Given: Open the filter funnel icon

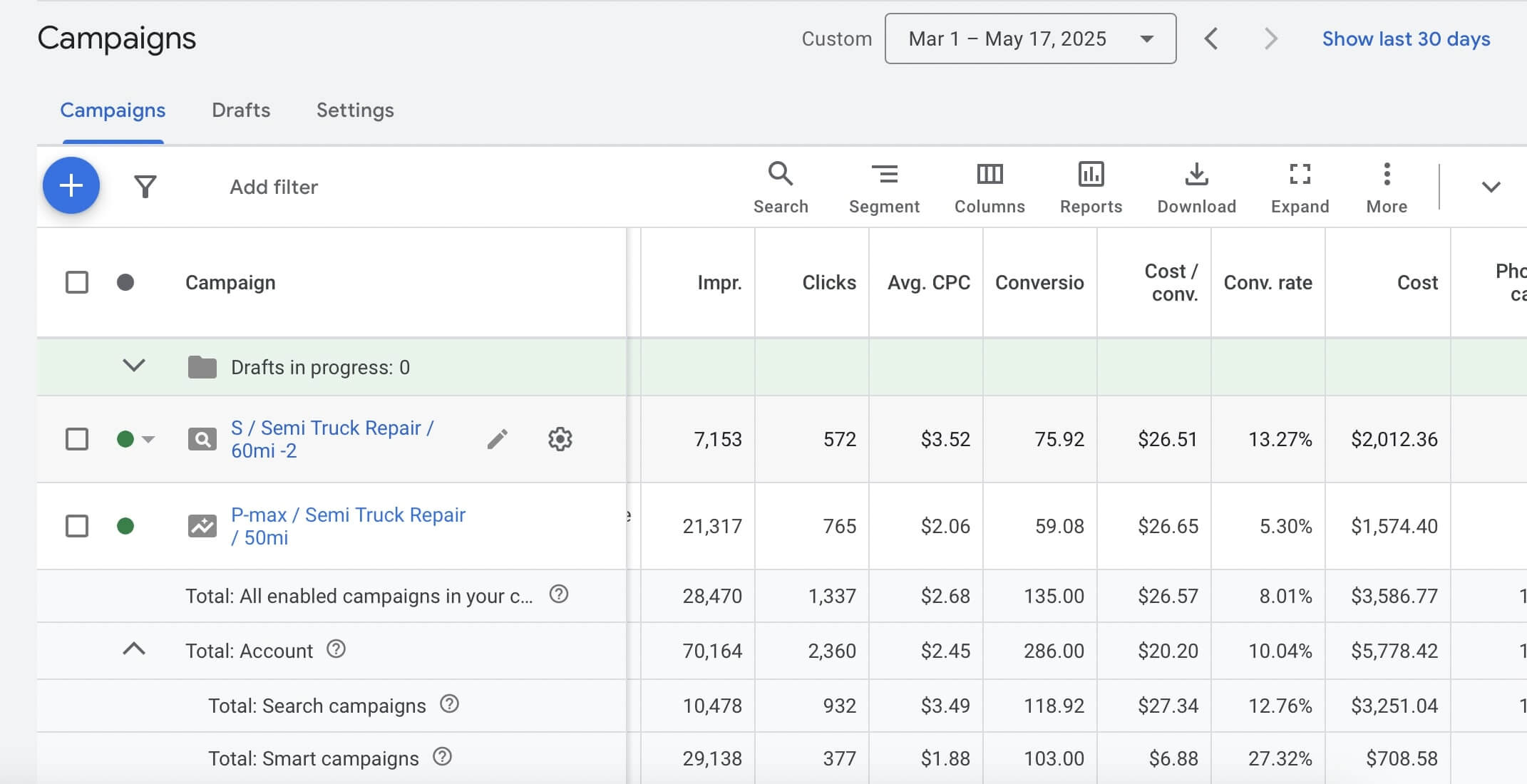Looking at the screenshot, I should tap(145, 187).
